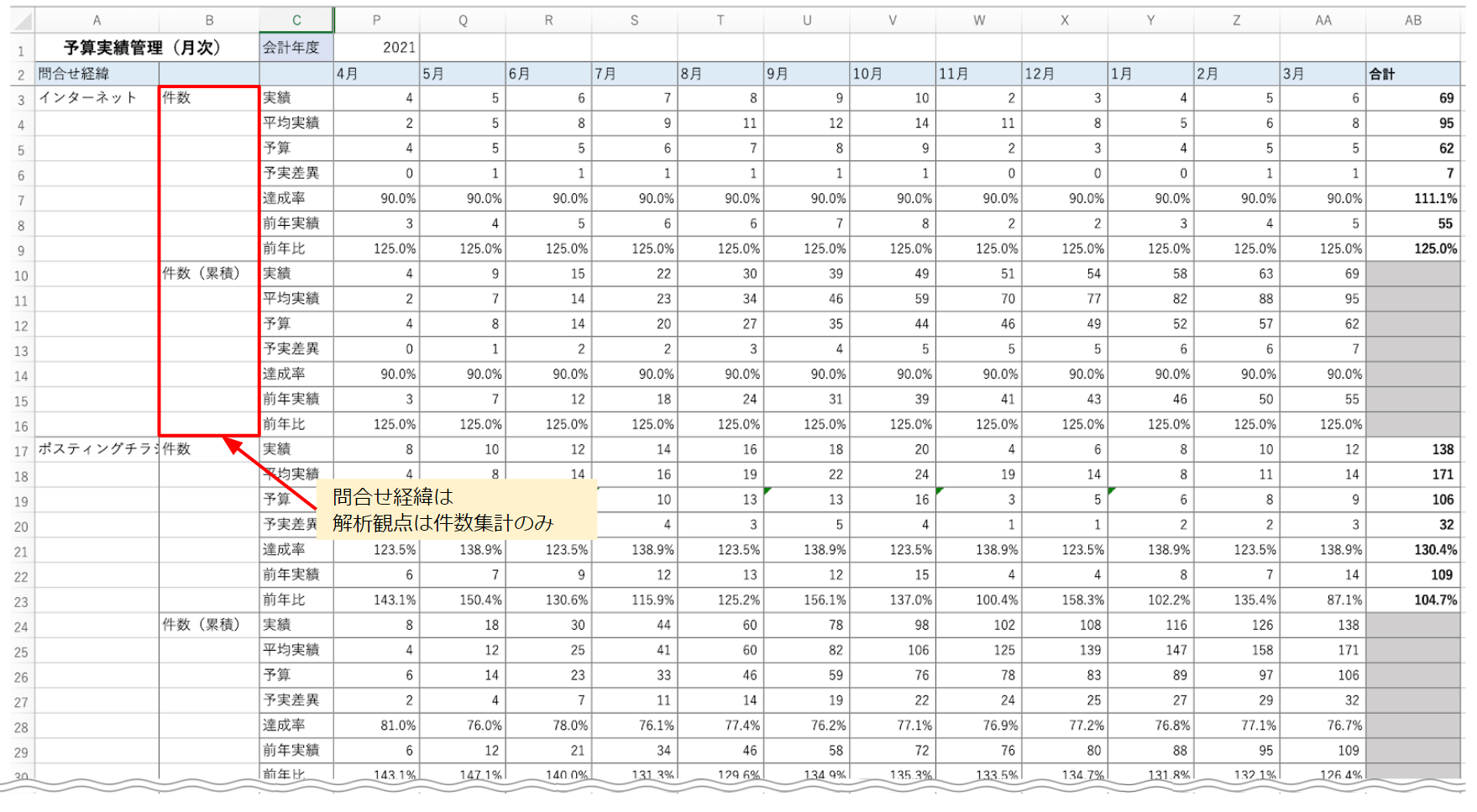Click the row 17 header
Viewport: 1477px width, 812px height.
point(21,451)
